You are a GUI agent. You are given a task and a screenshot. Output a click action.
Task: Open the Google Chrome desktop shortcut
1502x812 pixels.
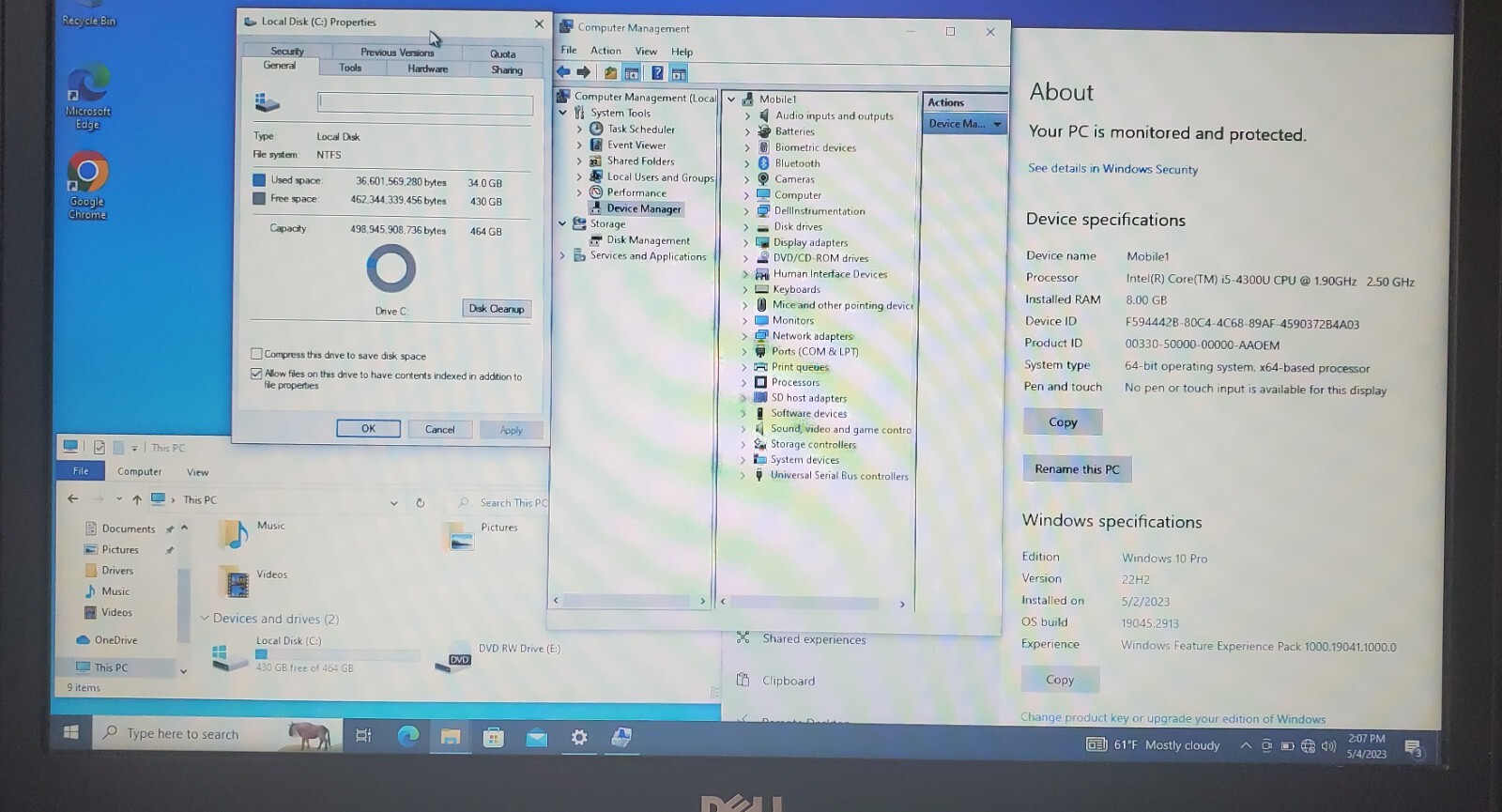click(x=87, y=187)
